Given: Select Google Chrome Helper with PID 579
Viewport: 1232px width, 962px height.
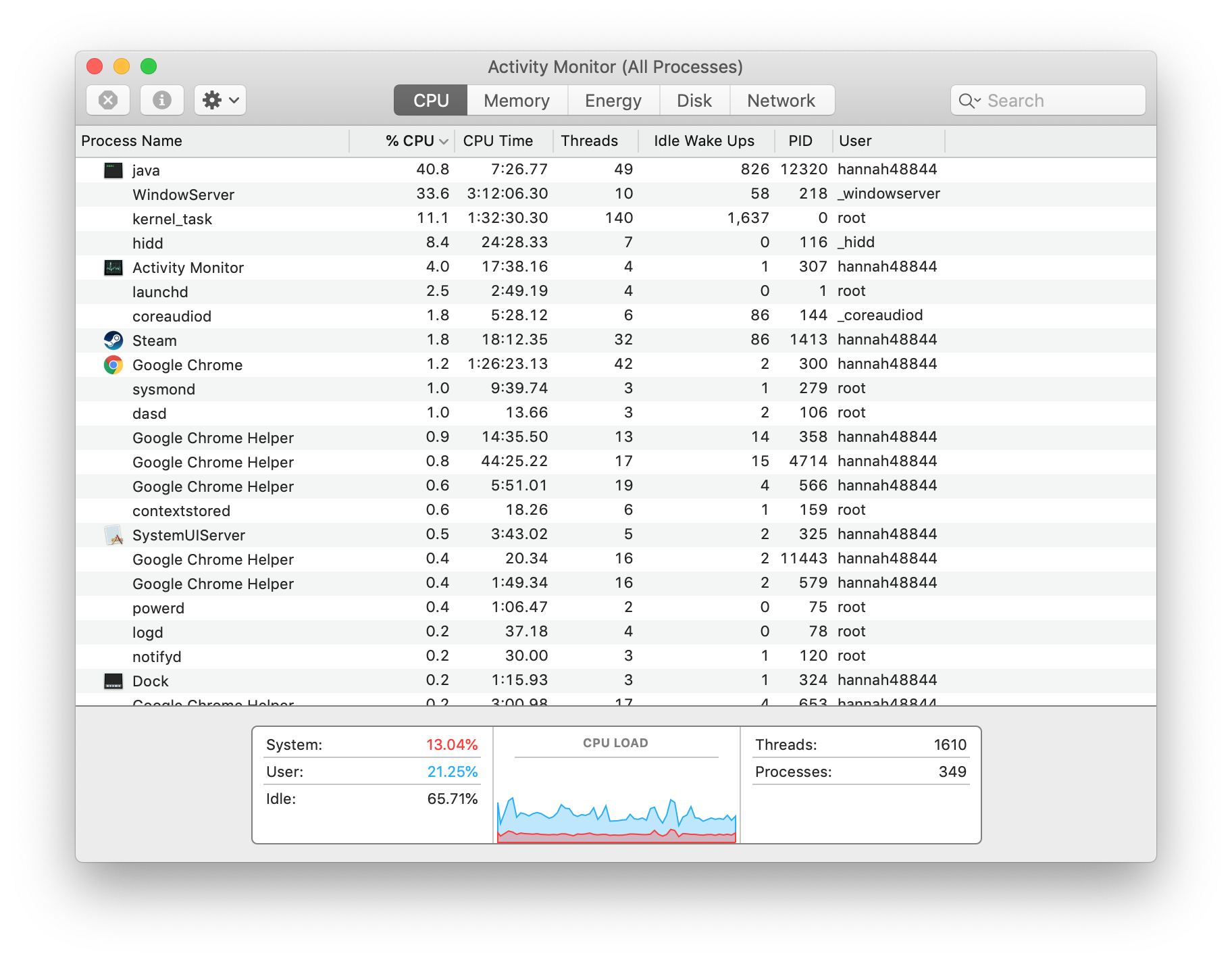Looking at the screenshot, I should [x=616, y=584].
